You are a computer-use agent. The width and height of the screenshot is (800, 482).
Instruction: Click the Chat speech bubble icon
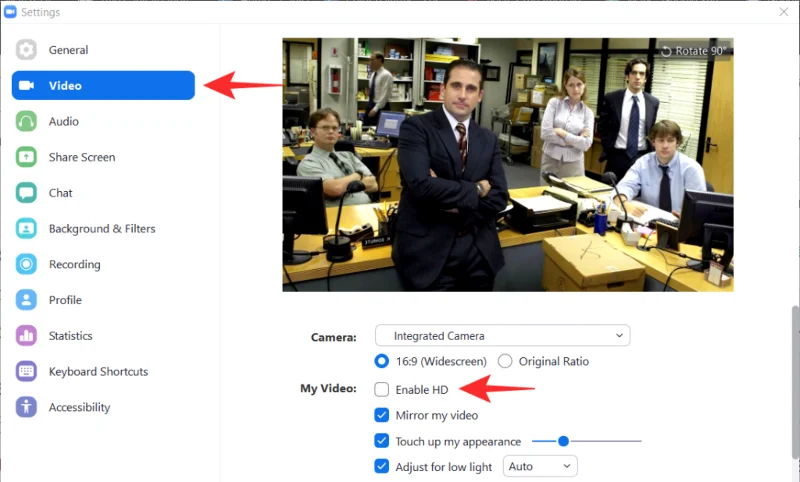[26, 193]
